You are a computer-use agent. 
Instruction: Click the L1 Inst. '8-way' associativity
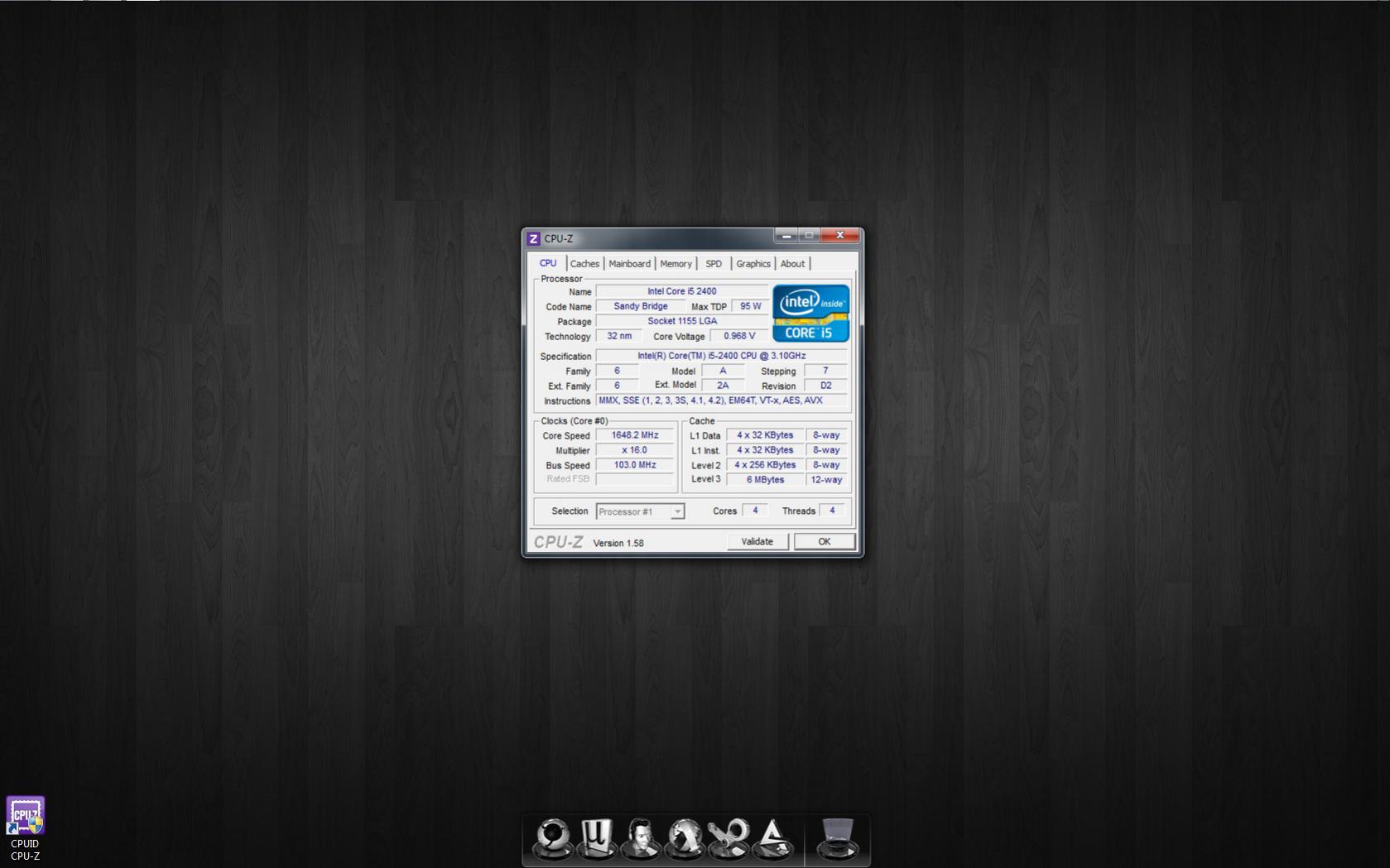(x=826, y=450)
